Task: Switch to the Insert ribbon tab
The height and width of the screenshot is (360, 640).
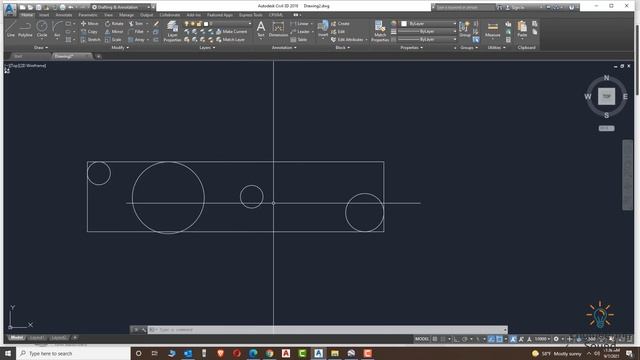Action: coord(44,15)
